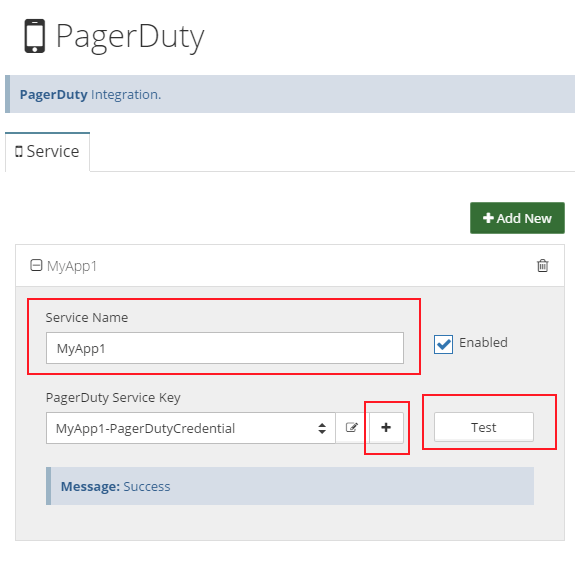Focus the Service Name input field

(225, 348)
